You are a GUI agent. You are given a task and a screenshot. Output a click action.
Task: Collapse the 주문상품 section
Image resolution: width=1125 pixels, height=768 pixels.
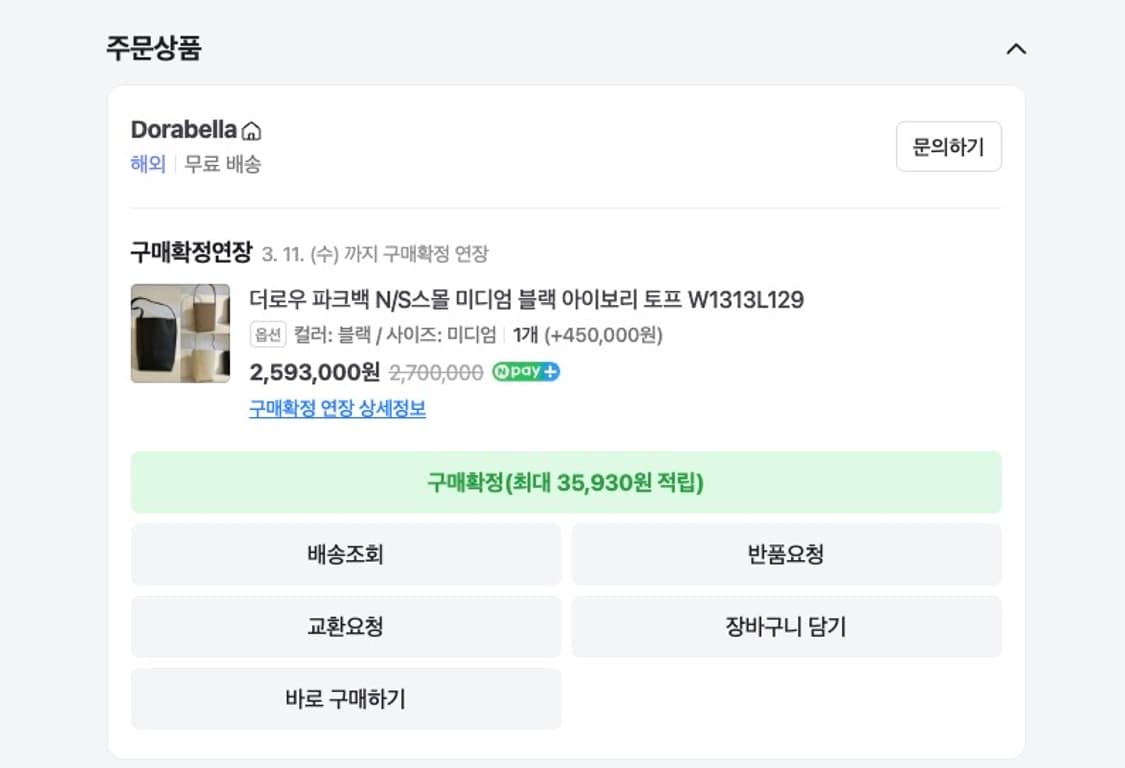1018,47
